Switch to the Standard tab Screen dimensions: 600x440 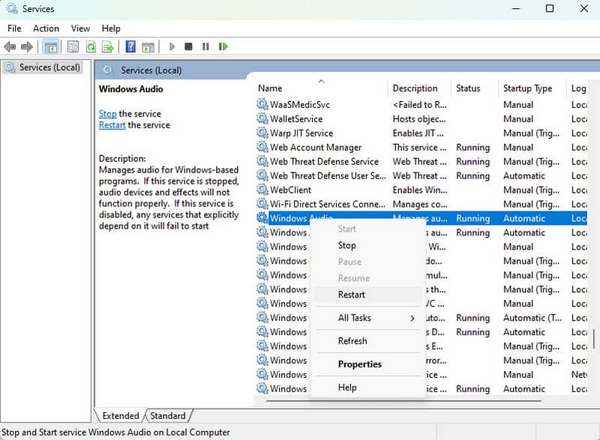[x=168, y=416]
